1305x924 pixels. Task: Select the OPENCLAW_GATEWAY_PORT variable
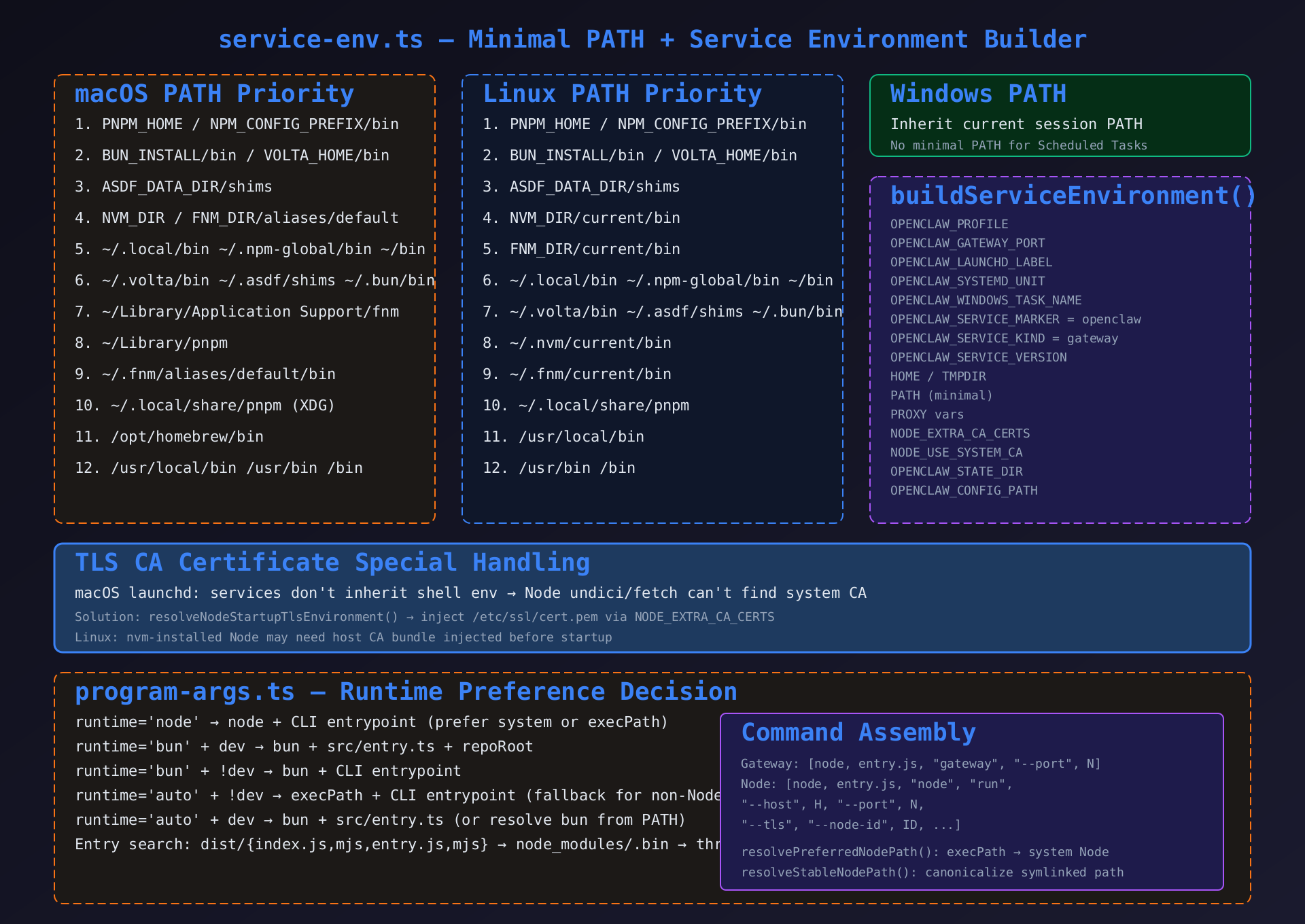(967, 243)
